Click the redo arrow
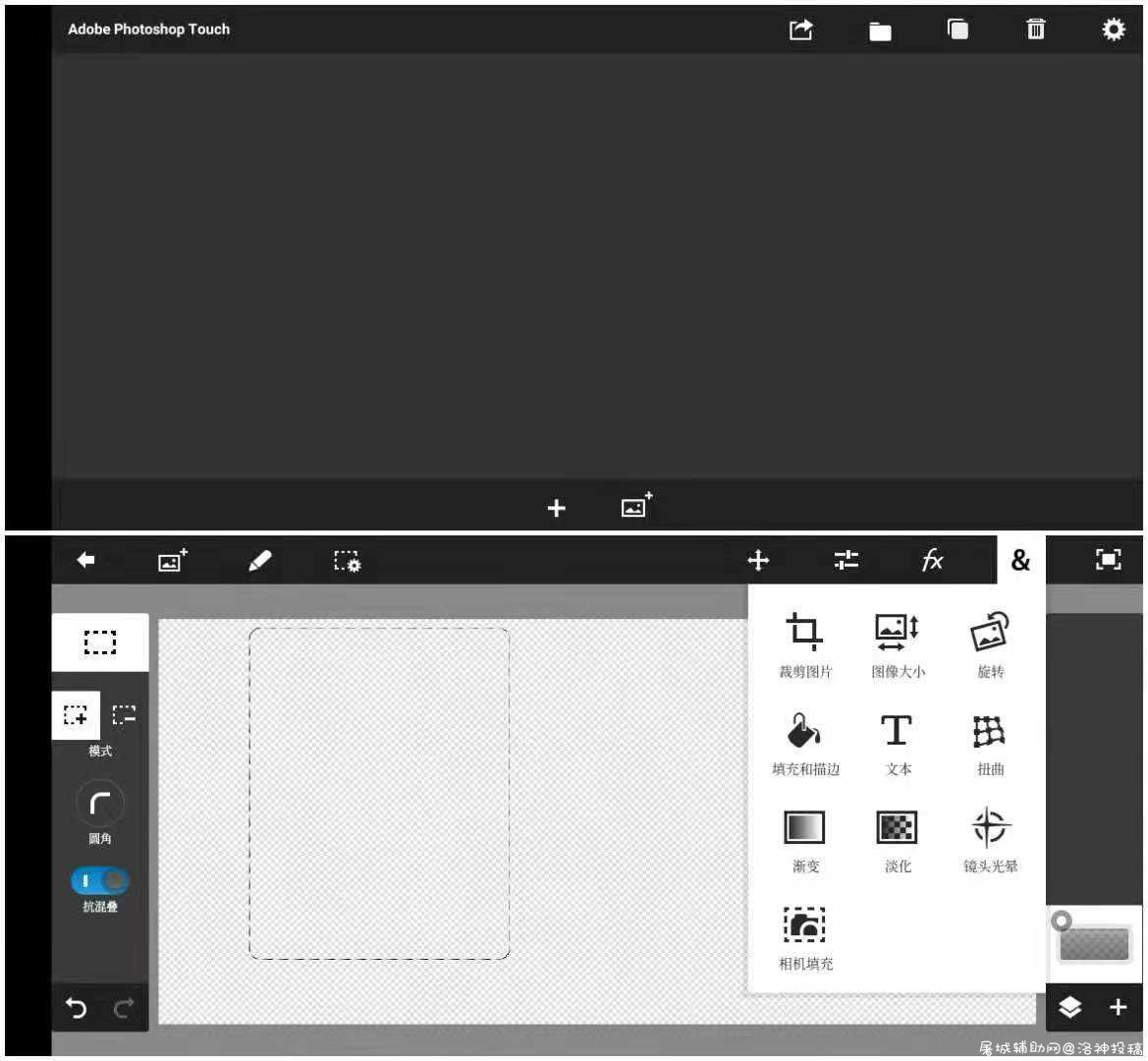 click(x=124, y=1008)
